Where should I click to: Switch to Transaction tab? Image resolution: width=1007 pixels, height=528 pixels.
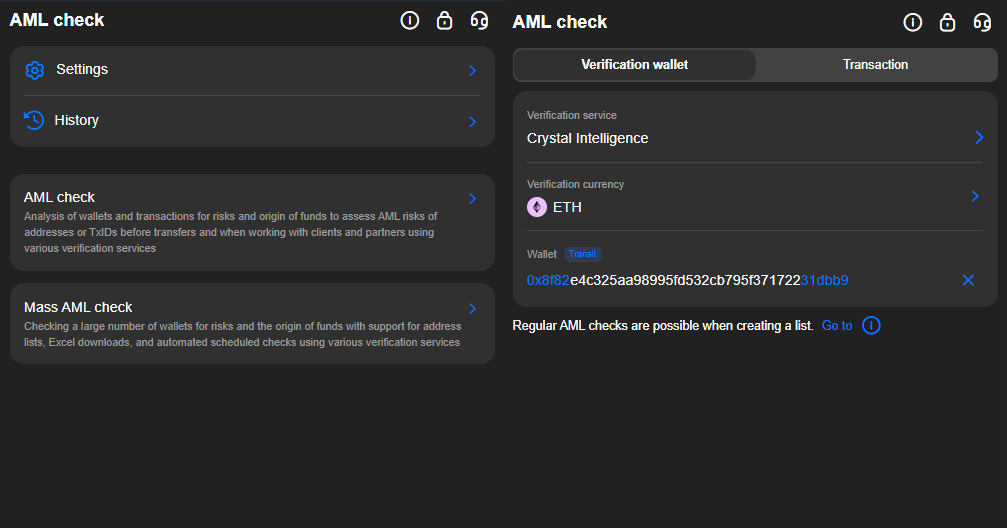point(875,65)
